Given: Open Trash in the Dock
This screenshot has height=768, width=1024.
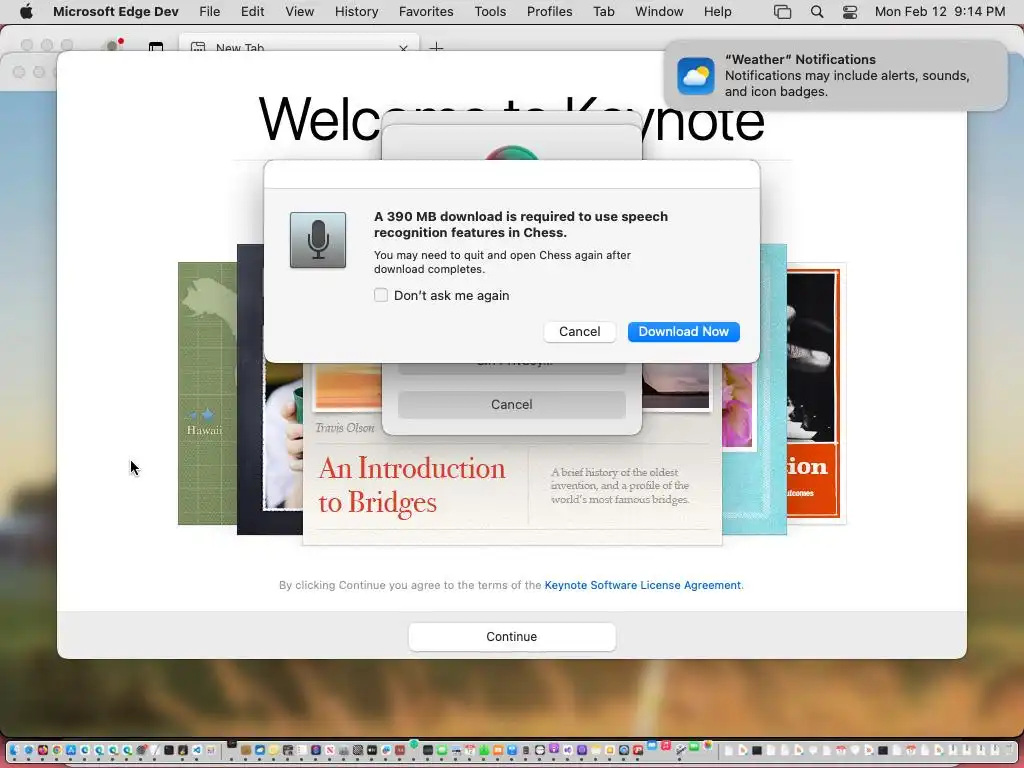Looking at the screenshot, I should tap(1008, 750).
